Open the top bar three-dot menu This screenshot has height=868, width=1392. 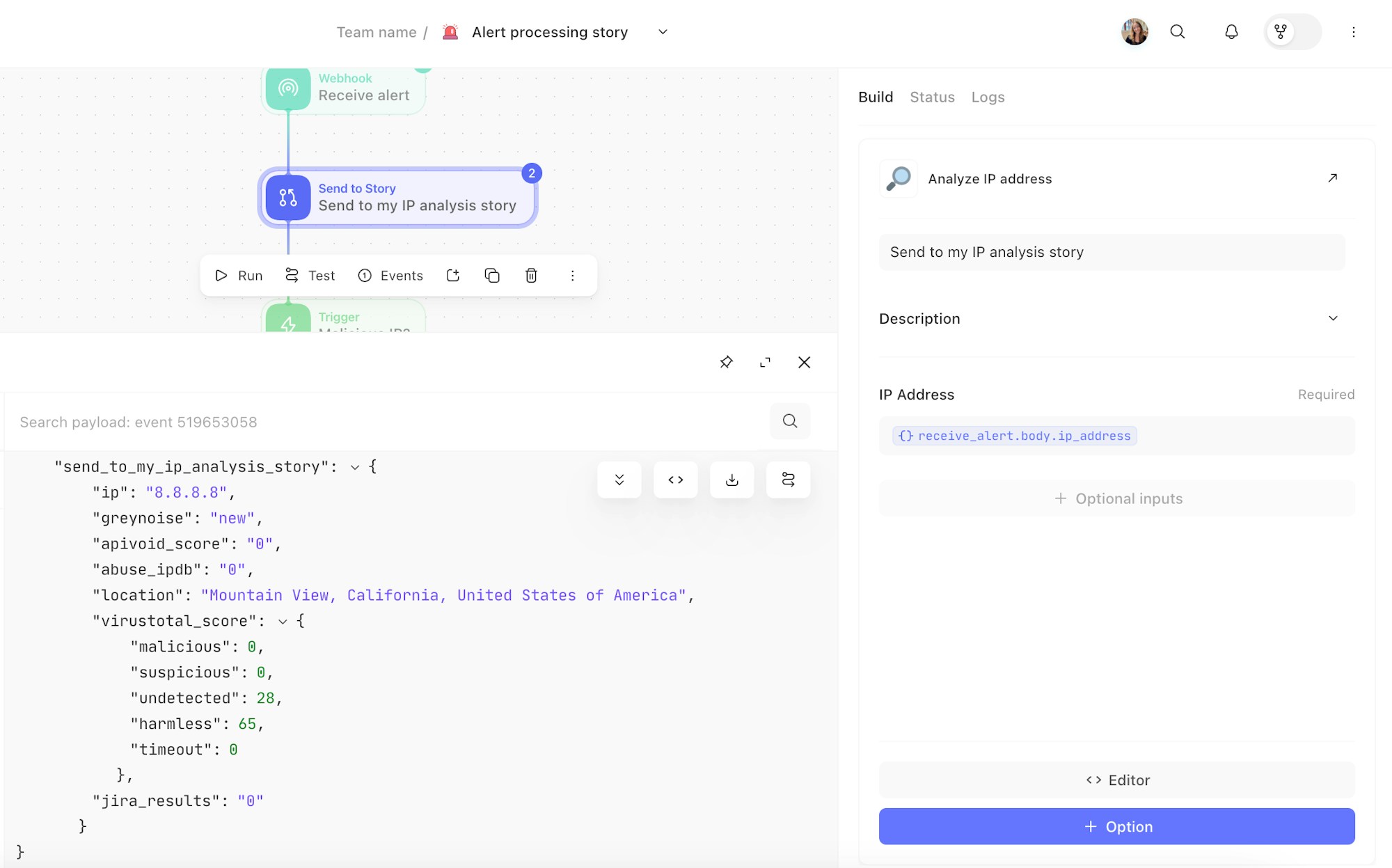click(1353, 32)
